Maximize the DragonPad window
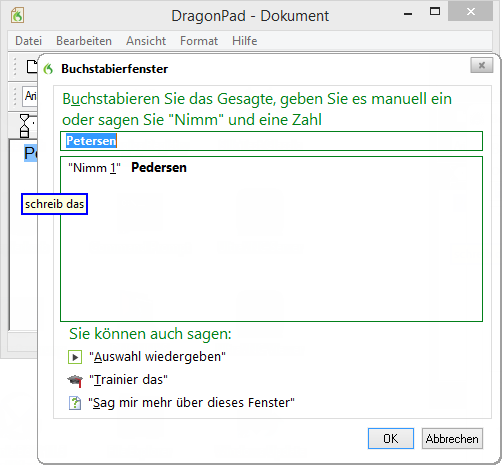 [x=435, y=12]
